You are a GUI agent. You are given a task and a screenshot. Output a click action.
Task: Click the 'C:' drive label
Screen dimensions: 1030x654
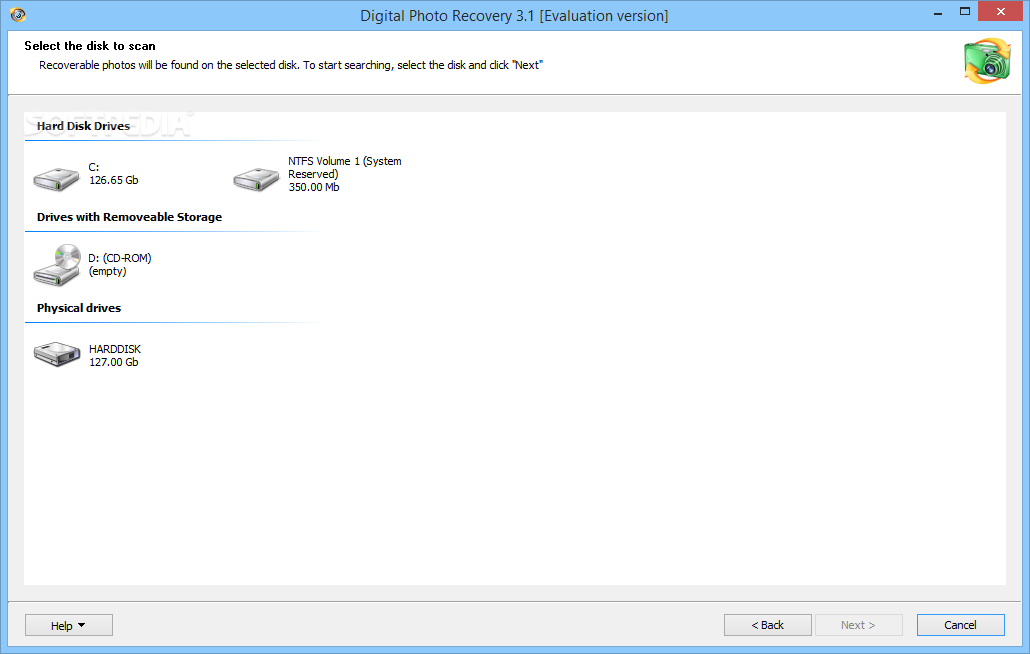tap(94, 167)
